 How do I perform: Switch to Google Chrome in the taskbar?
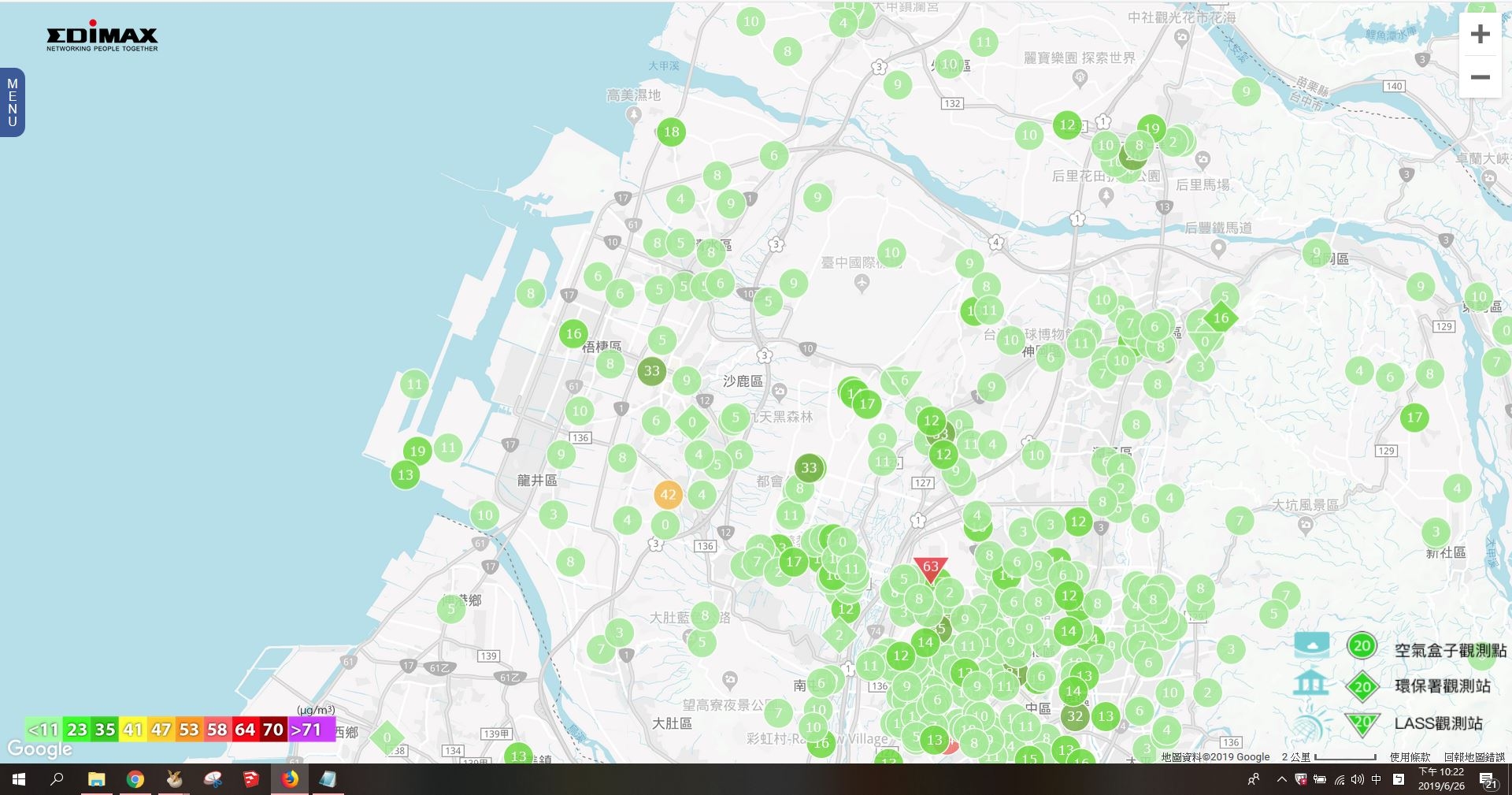(135, 779)
